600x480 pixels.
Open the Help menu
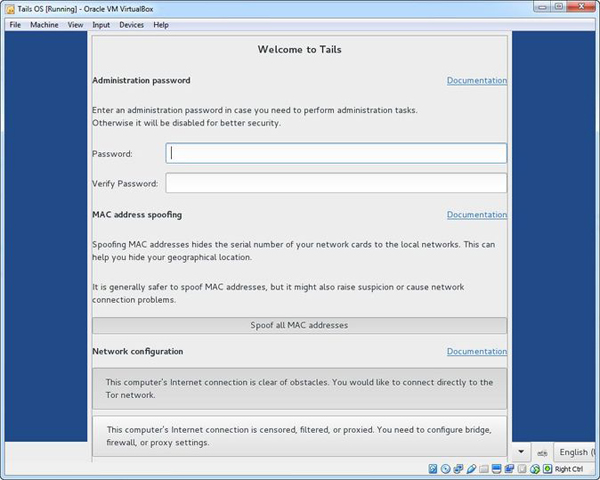click(161, 25)
